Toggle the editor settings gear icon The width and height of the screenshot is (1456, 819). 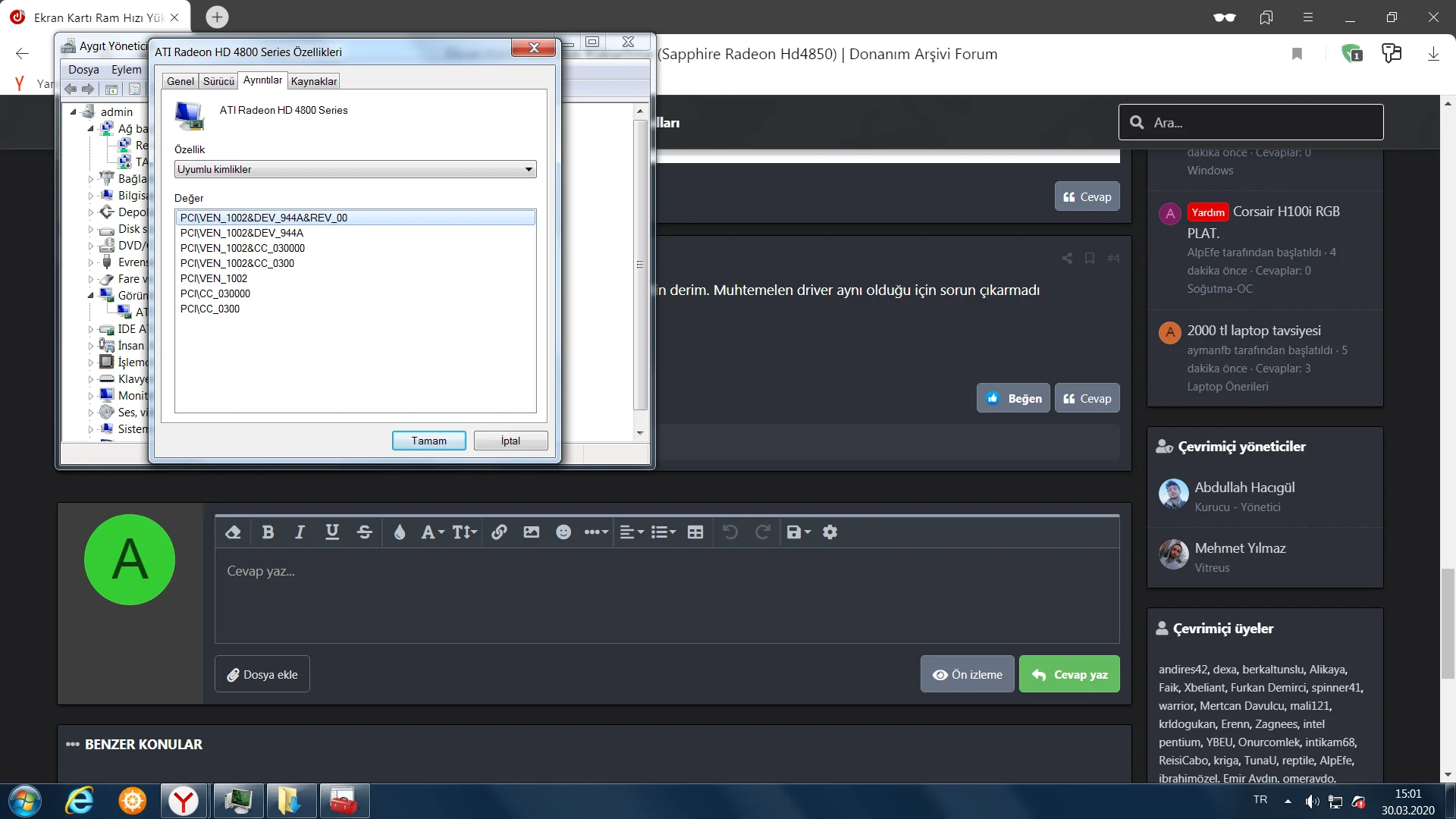pos(830,532)
